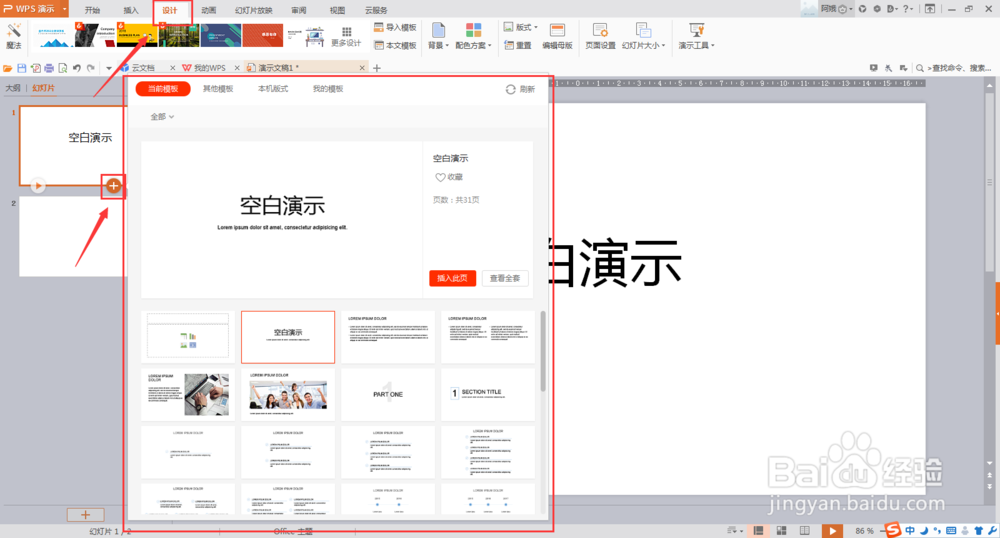This screenshot has width=1000, height=538.
Task: Select the SECTION TITLE layout thumbnail
Action: (488, 394)
